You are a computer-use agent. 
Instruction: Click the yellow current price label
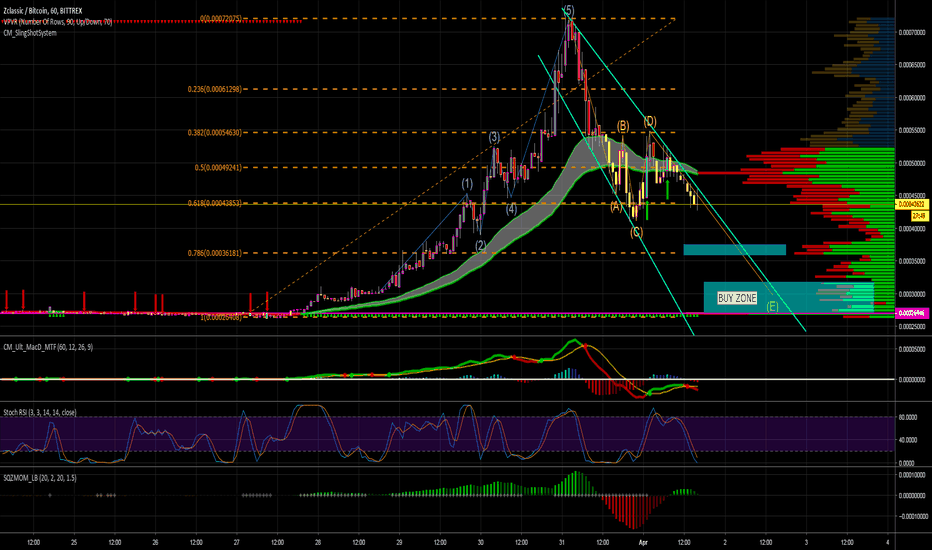(912, 205)
